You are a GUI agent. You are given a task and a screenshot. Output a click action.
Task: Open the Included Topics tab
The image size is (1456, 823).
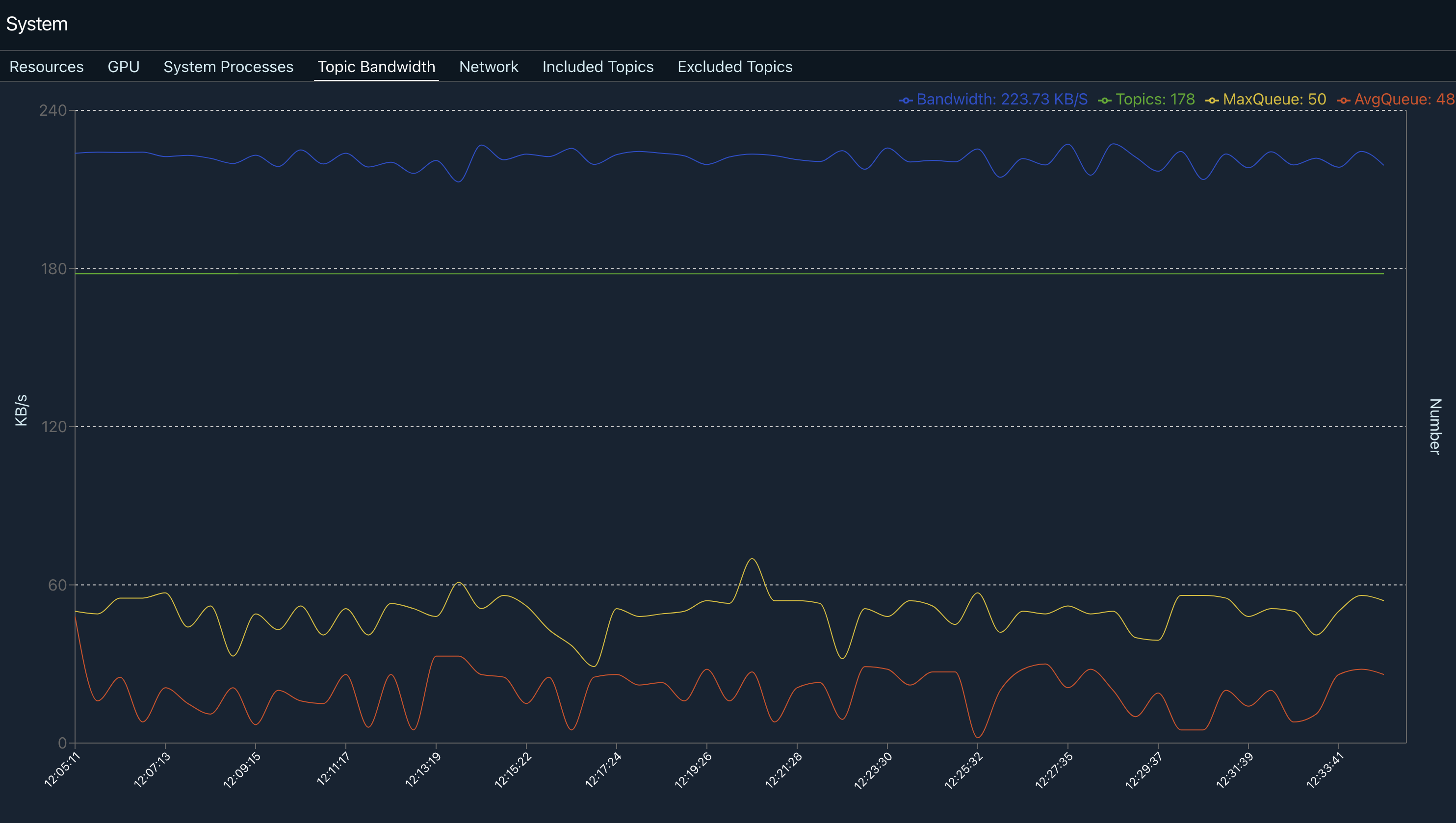coord(598,67)
